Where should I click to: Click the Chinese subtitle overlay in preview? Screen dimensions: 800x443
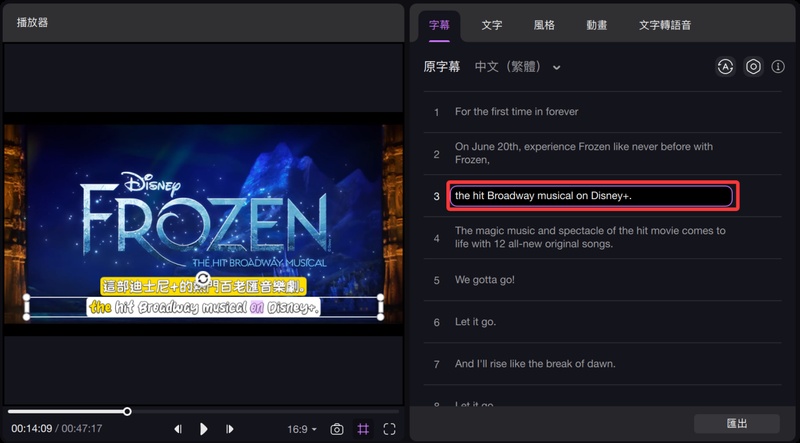(203, 287)
